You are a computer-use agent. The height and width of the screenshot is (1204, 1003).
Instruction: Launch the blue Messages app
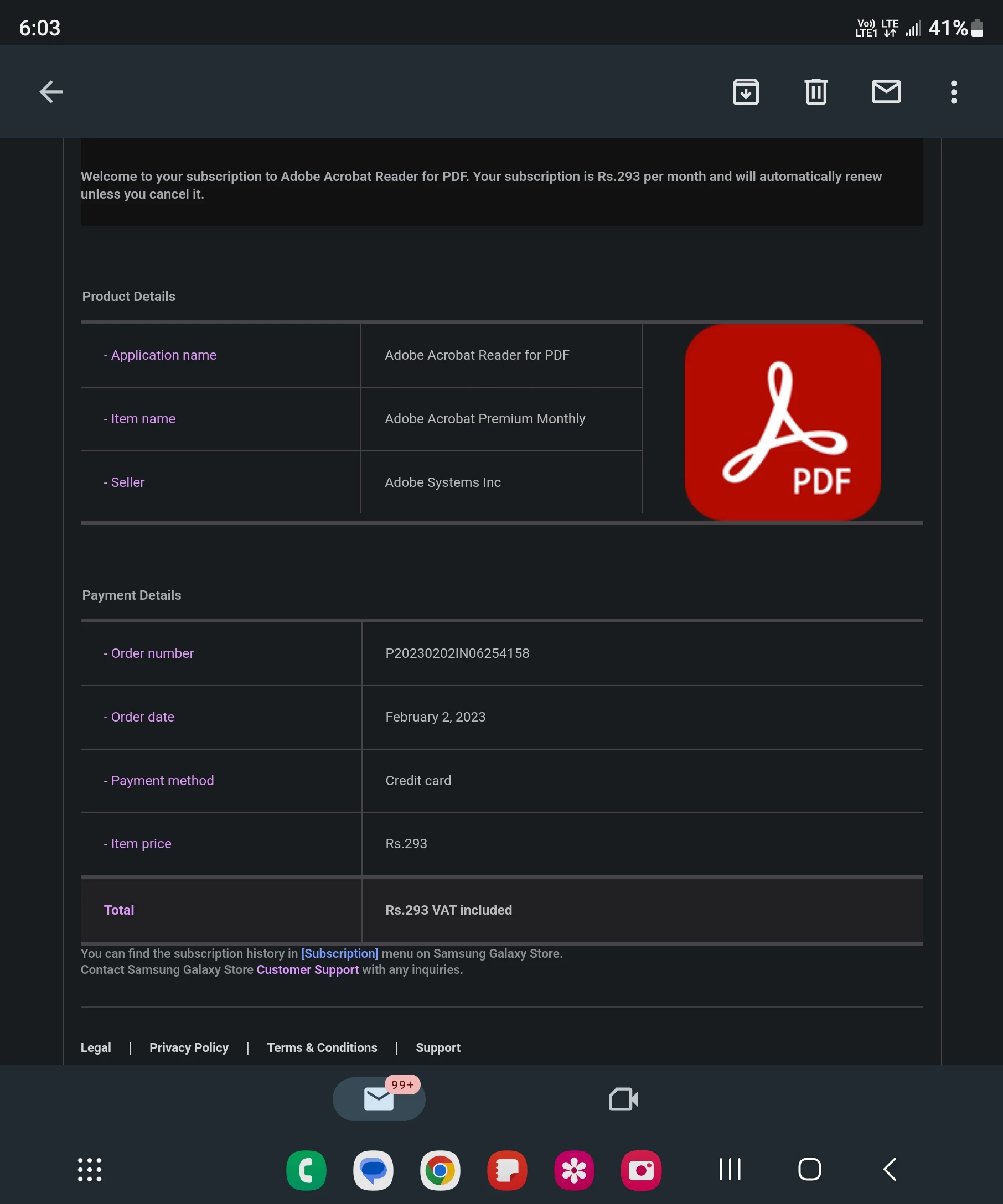tap(373, 1170)
